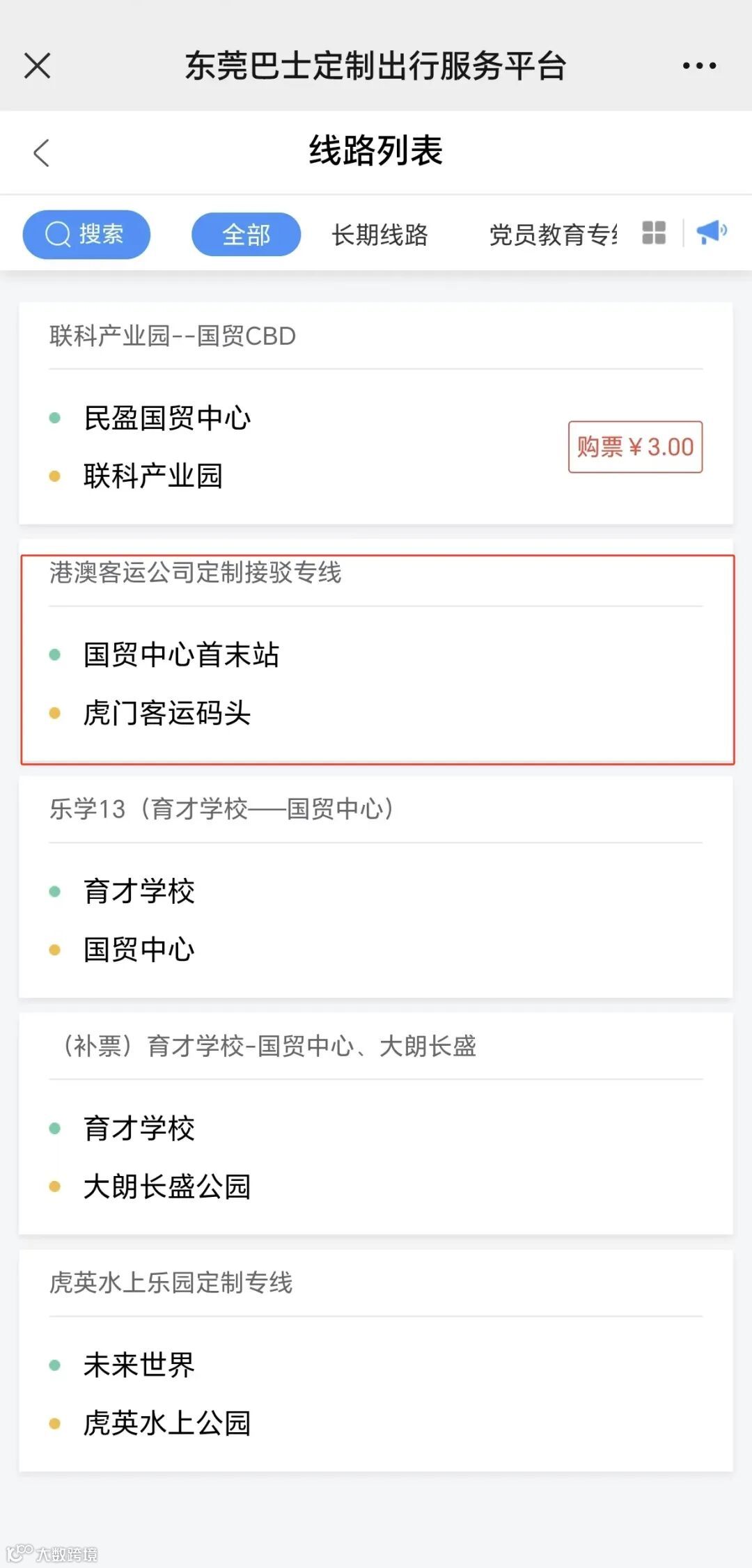This screenshot has height=1568, width=752.
Task: Select the 虎门客运码头 destination stop
Action: point(167,713)
